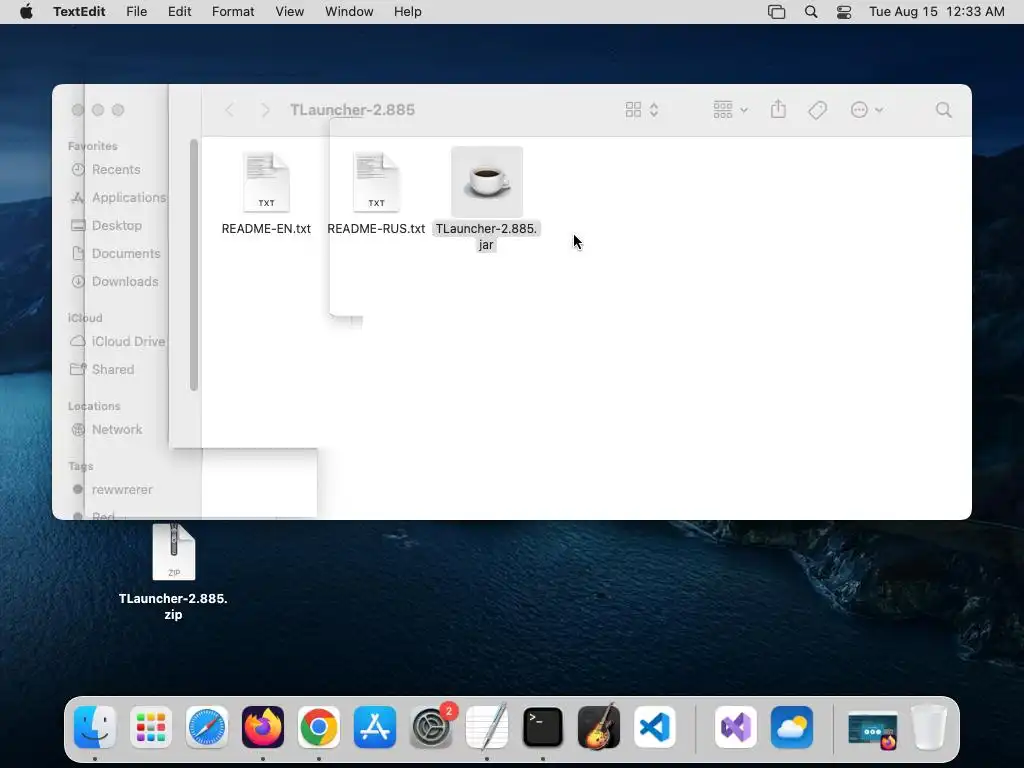This screenshot has width=1024, height=768.
Task: Click the README-RUS.txt file name label
Action: (376, 229)
